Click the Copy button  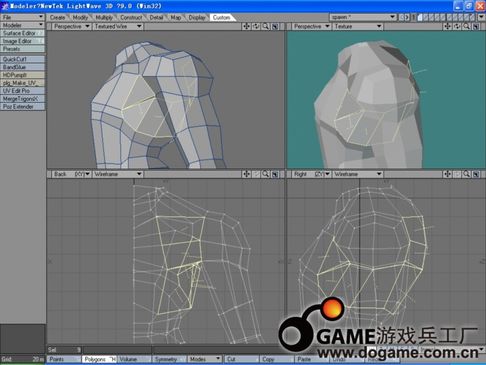click(277, 359)
